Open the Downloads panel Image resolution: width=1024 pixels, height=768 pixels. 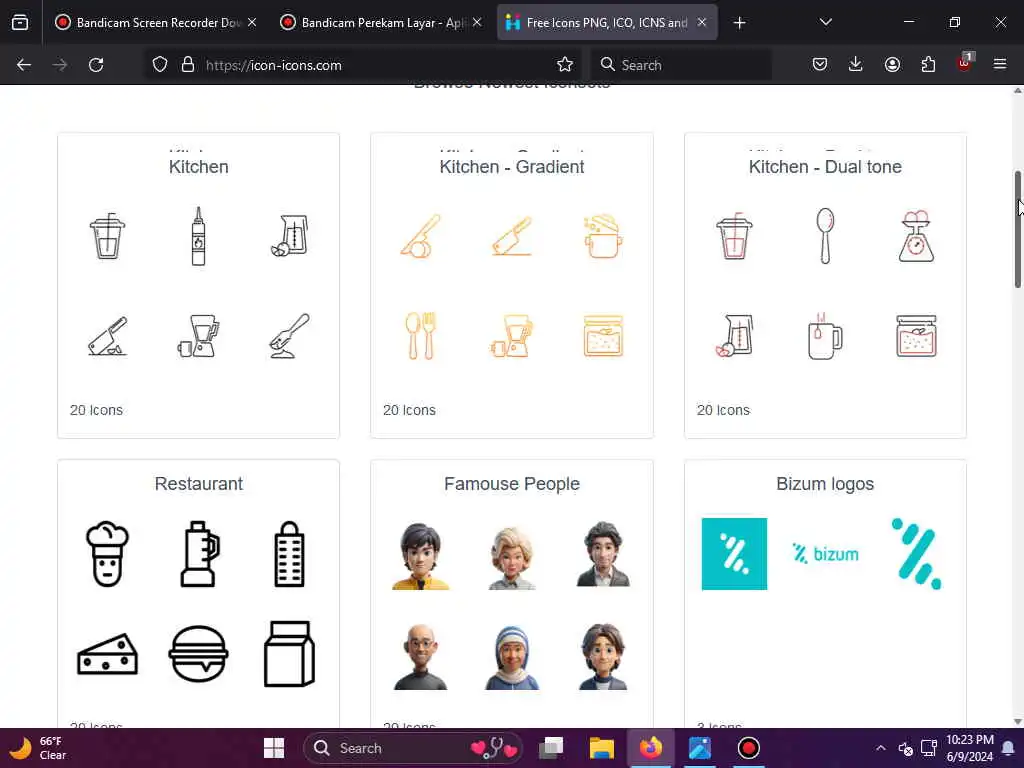[x=856, y=64]
